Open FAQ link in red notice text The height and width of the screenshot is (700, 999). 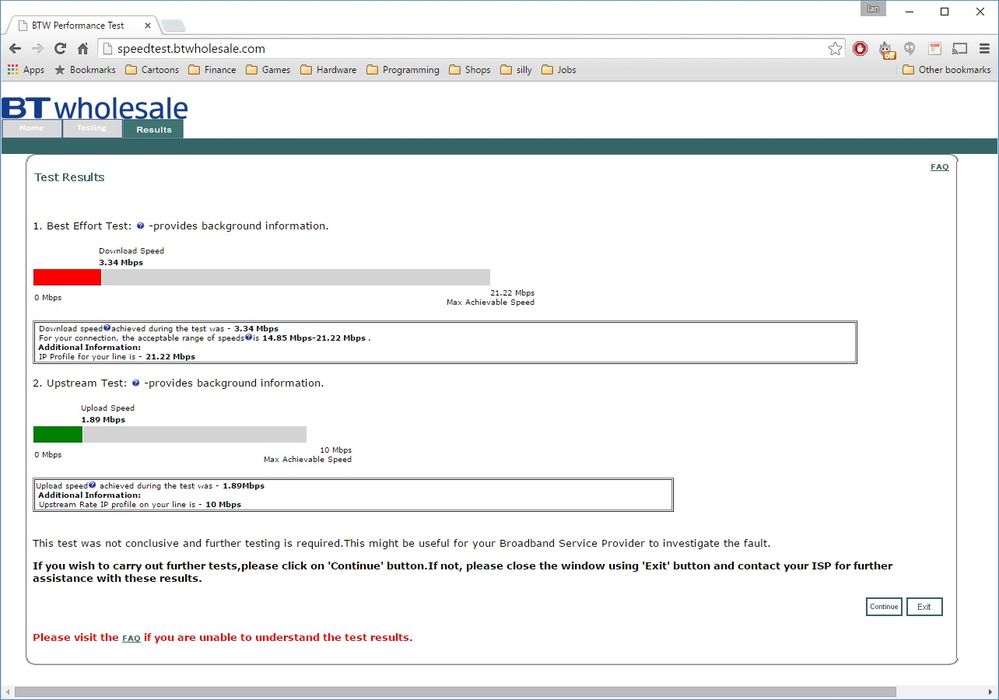[131, 638]
